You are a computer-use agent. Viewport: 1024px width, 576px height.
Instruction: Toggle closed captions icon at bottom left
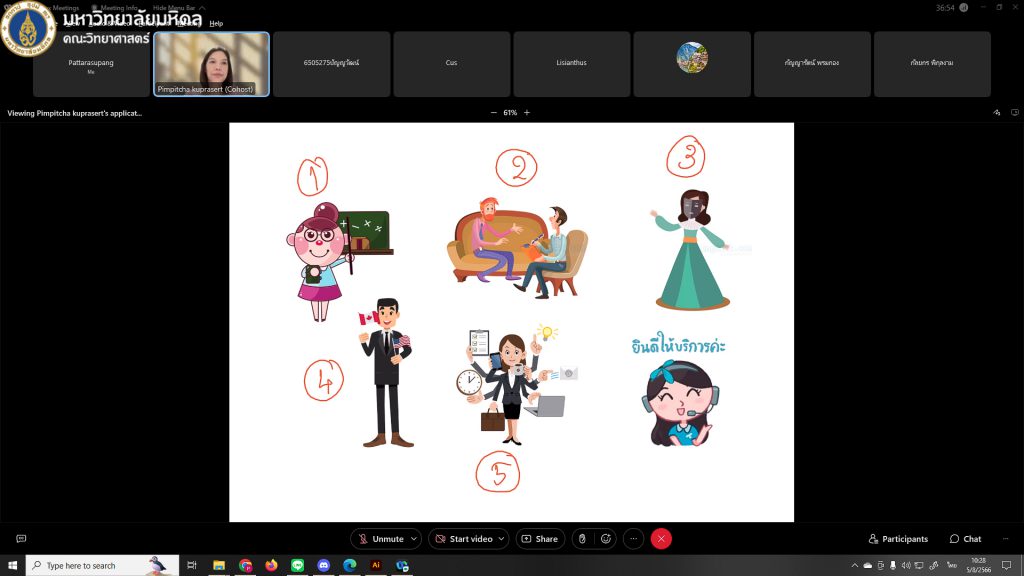click(21, 539)
